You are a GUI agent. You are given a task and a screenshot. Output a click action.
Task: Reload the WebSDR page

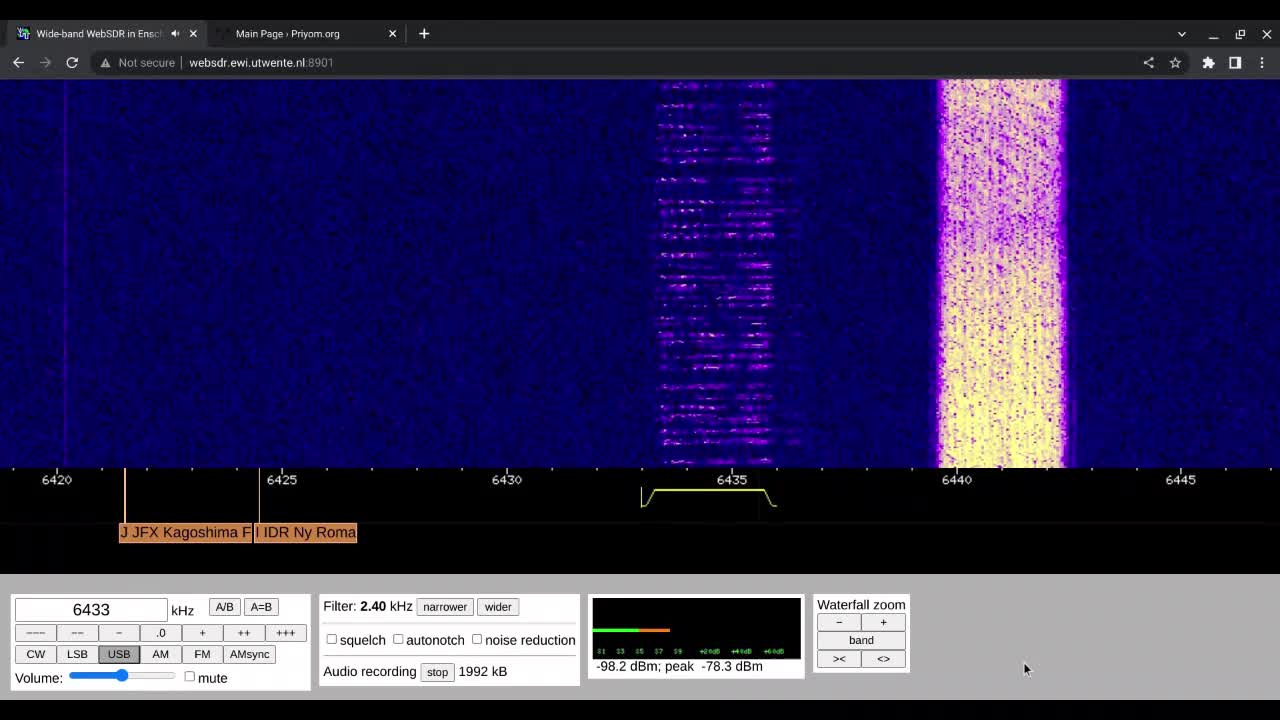(72, 62)
